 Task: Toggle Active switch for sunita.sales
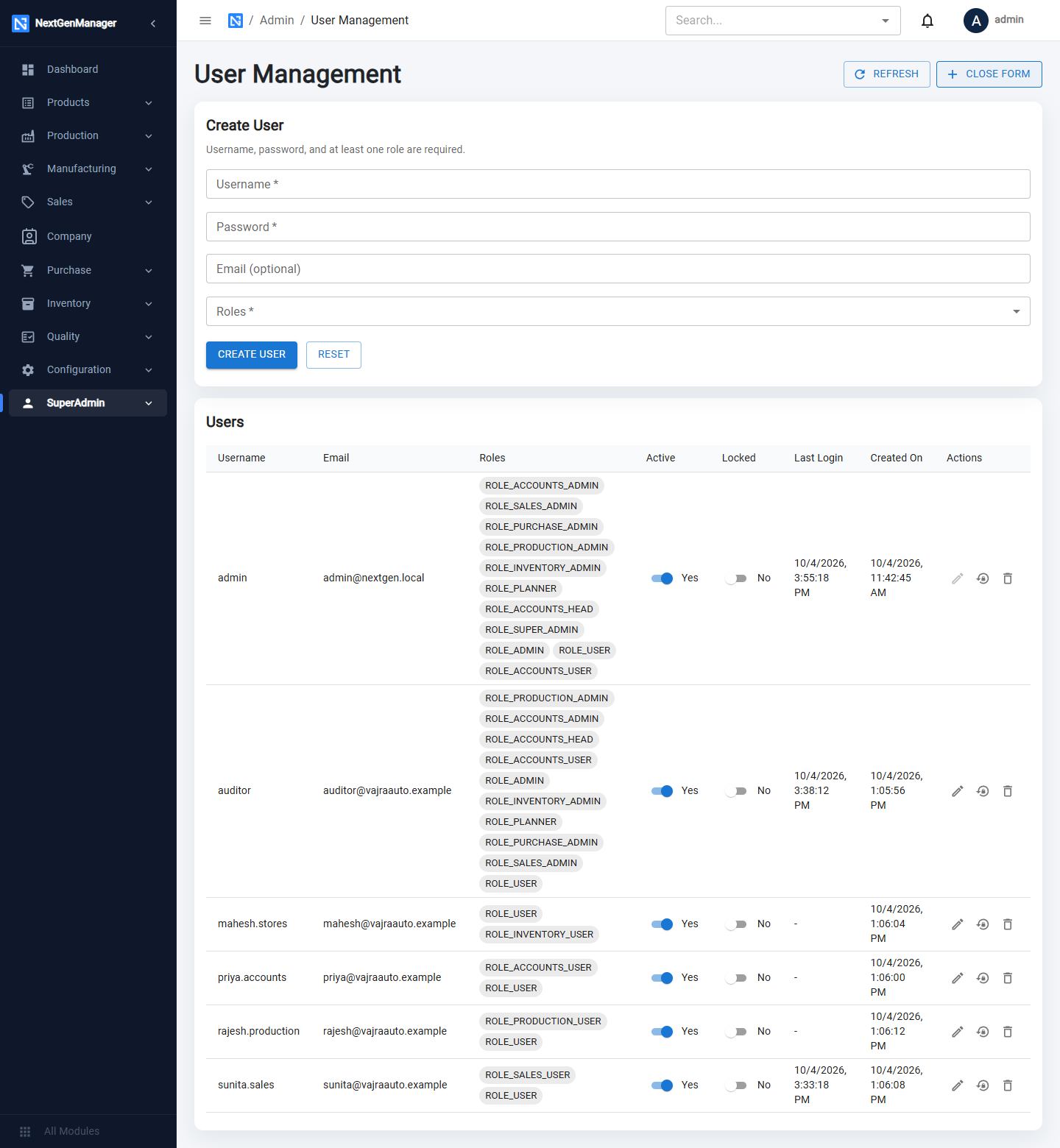point(662,1085)
